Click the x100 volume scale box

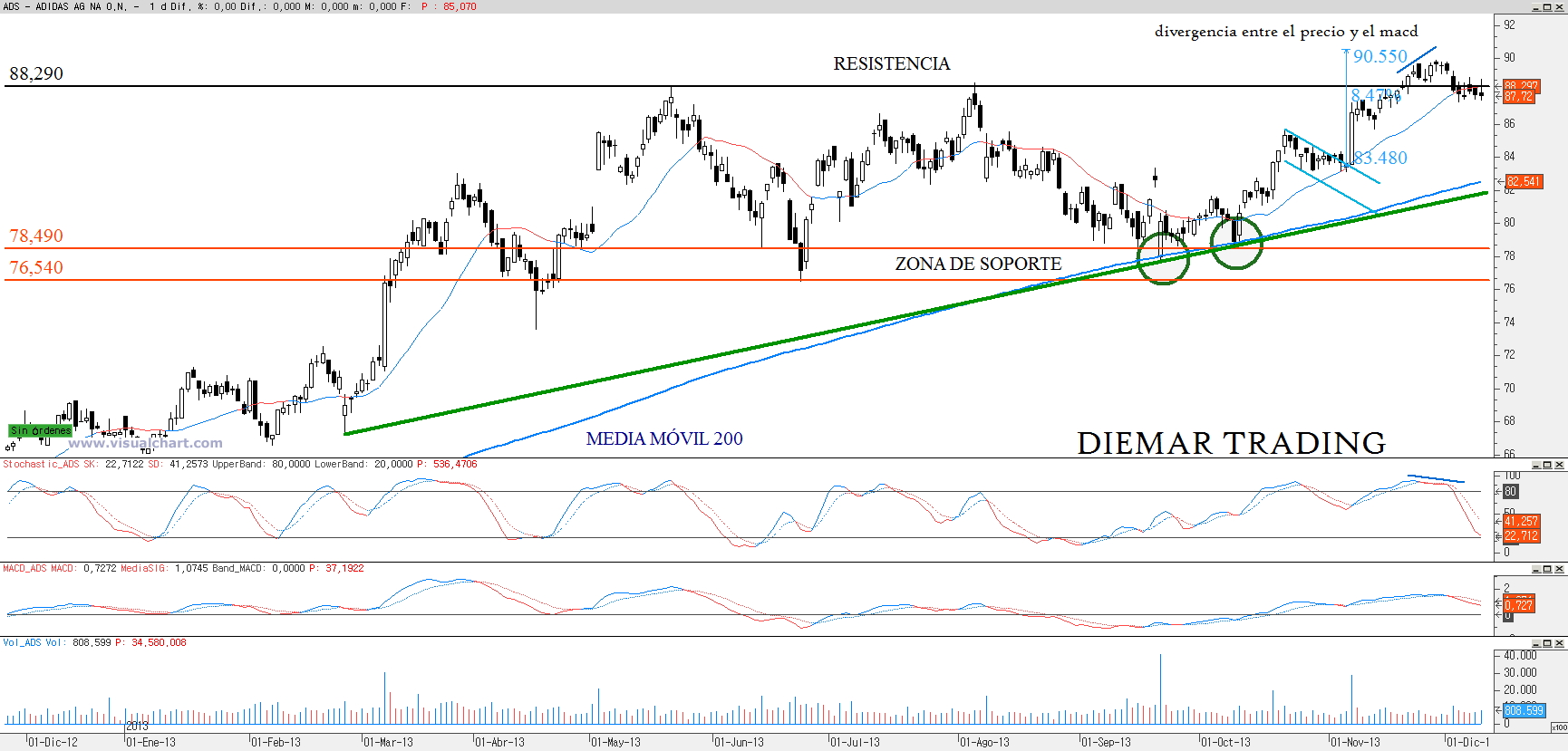[1559, 727]
